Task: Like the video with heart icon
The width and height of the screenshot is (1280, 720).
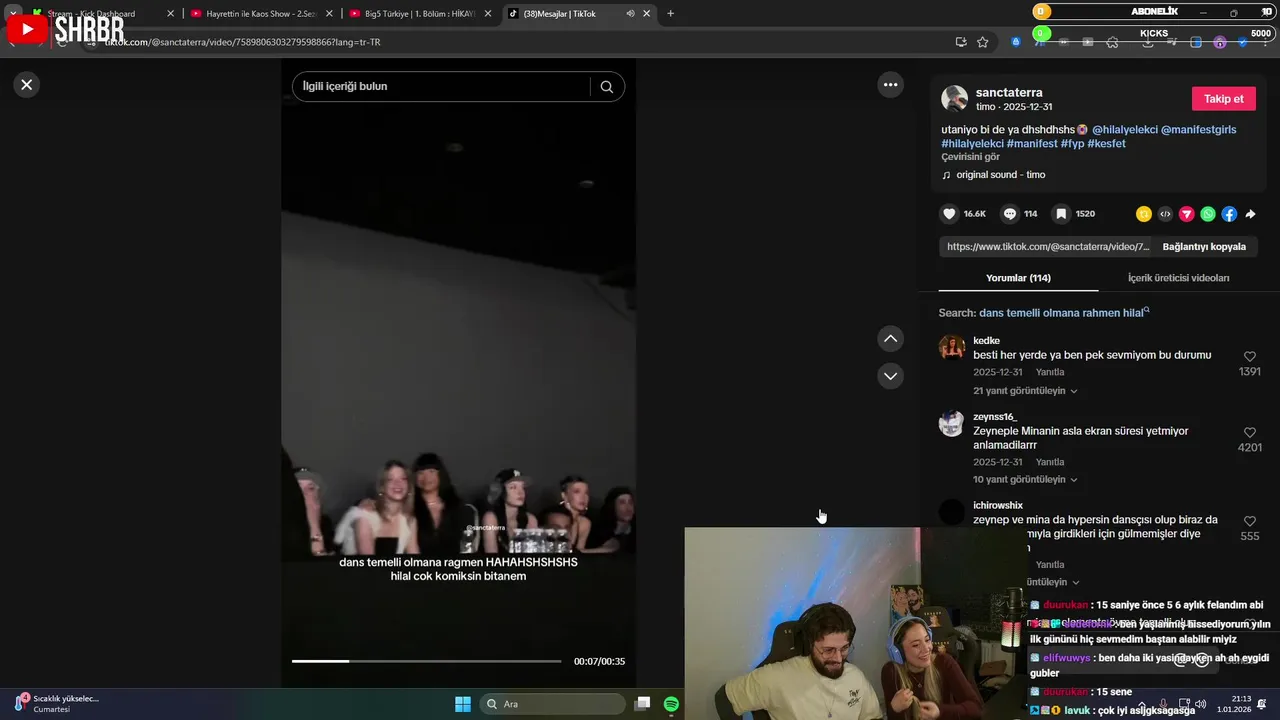Action: 949,214
